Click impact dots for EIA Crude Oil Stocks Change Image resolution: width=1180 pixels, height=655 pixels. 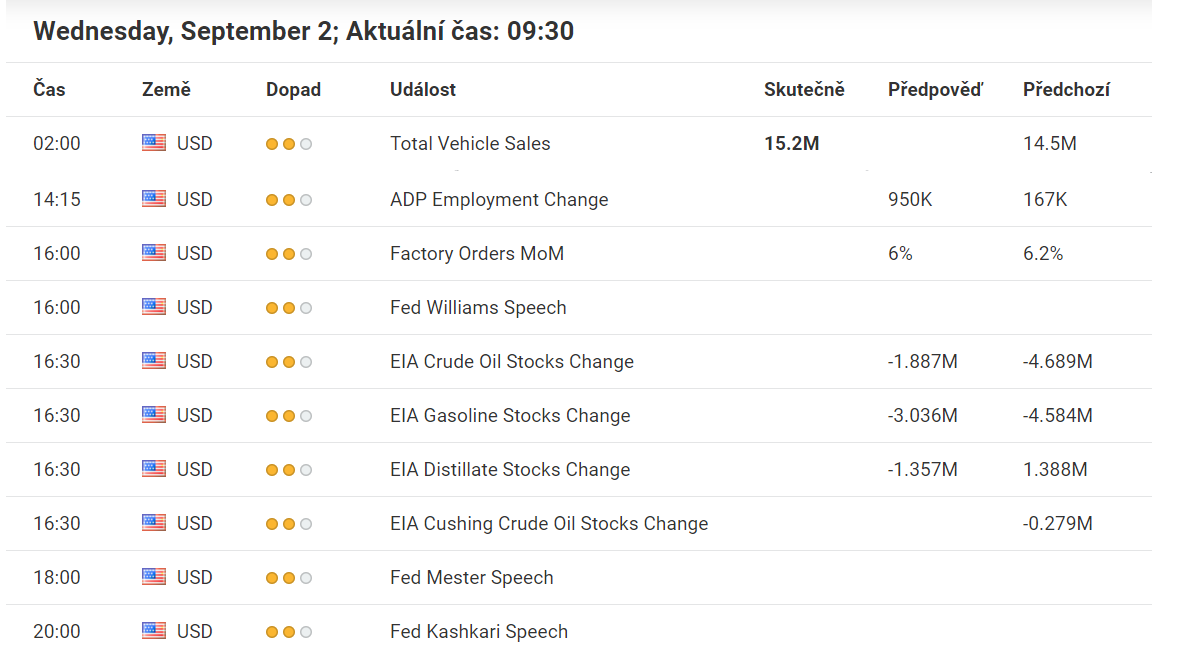click(x=289, y=362)
